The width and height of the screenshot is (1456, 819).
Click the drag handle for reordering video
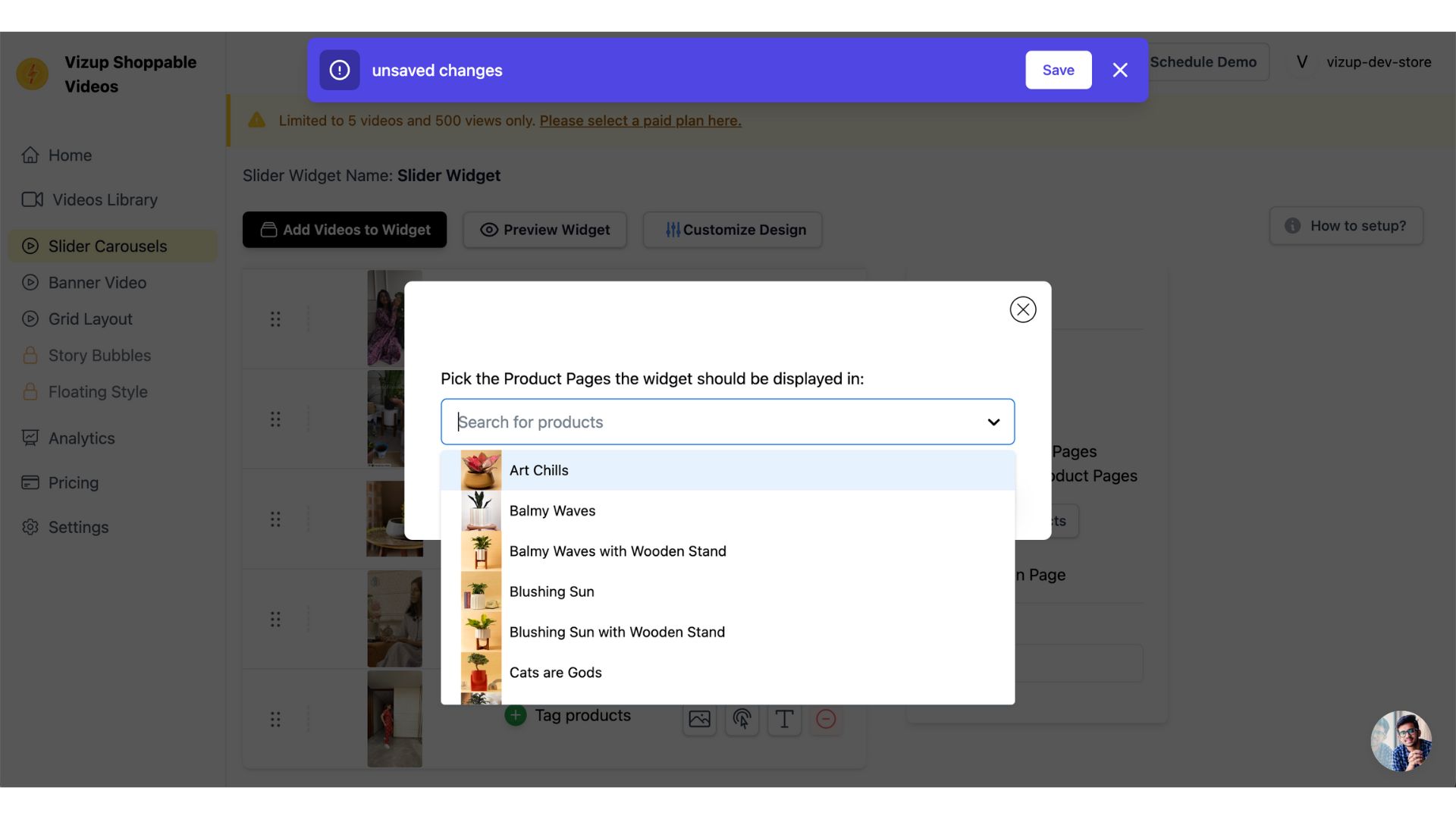(x=275, y=319)
